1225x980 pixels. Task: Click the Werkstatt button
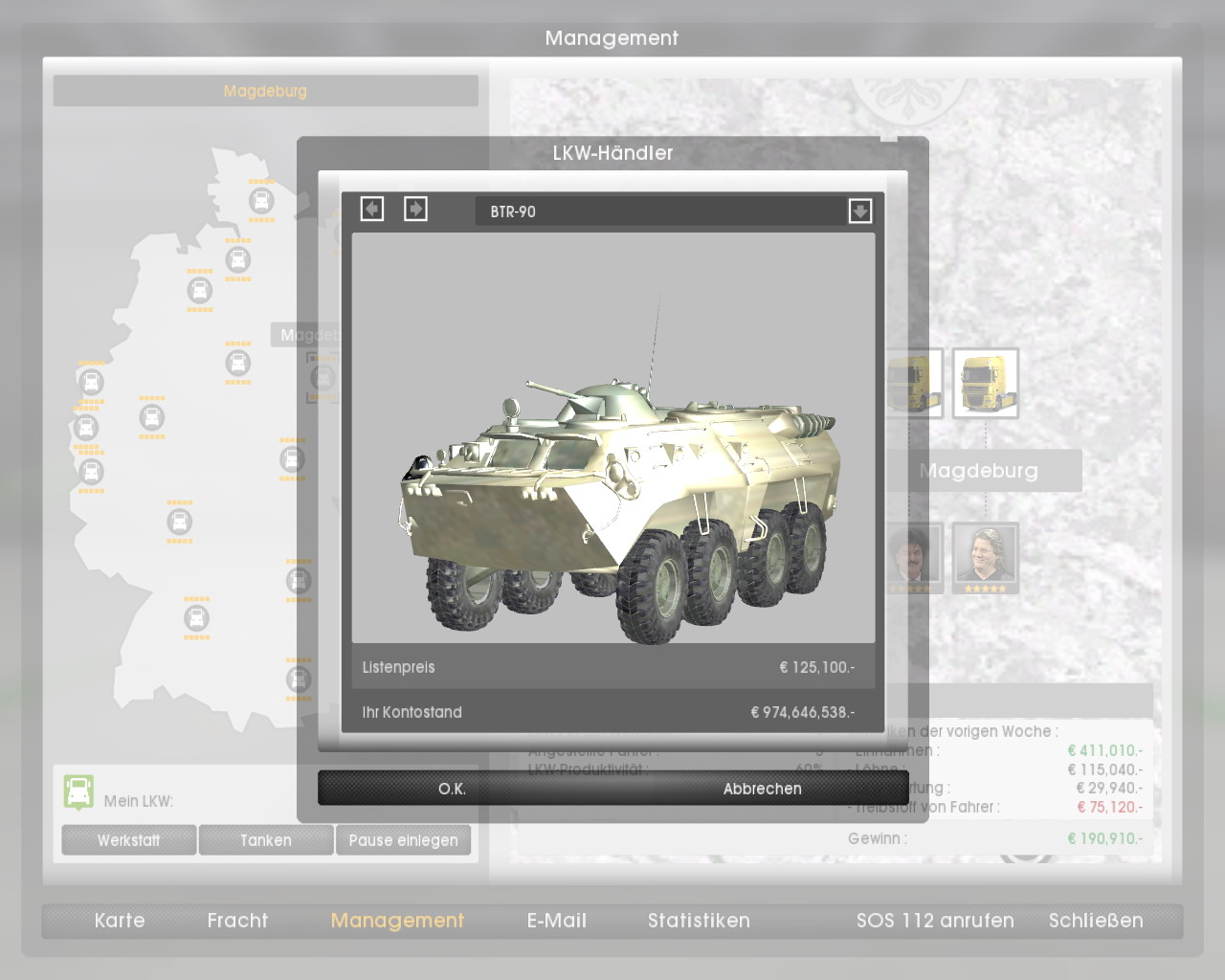(129, 840)
